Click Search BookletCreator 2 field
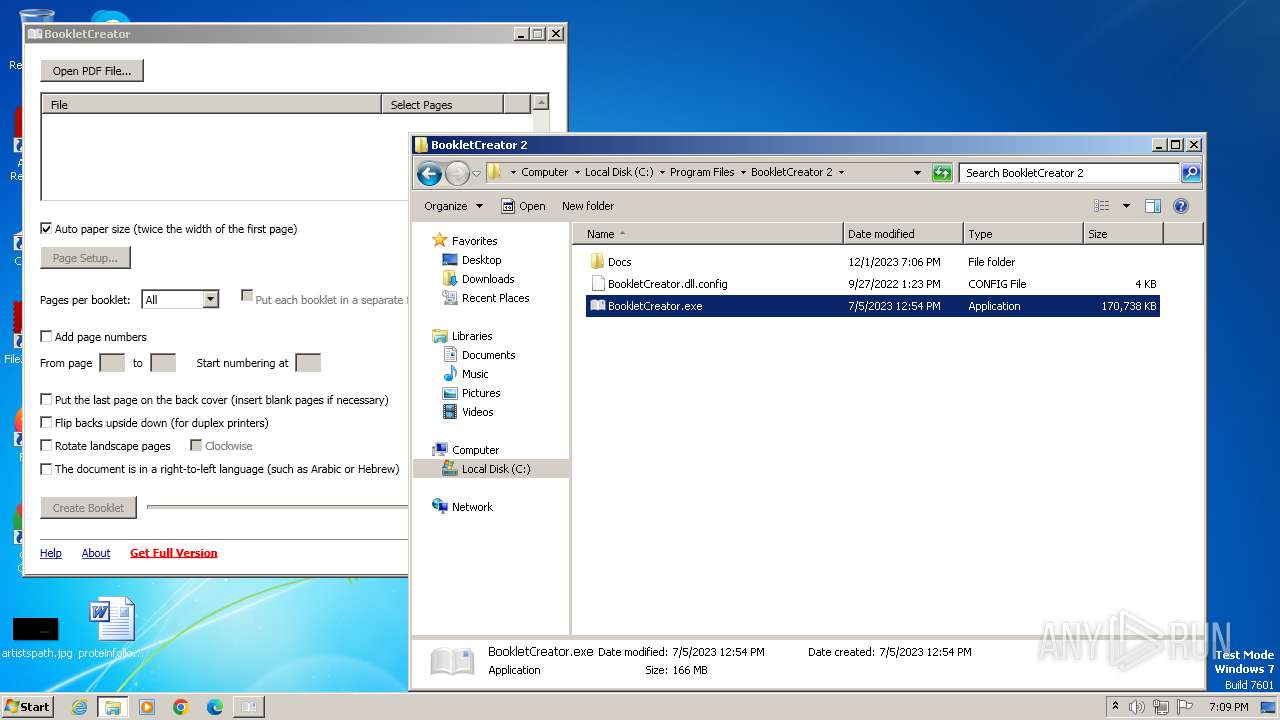 tap(1069, 173)
